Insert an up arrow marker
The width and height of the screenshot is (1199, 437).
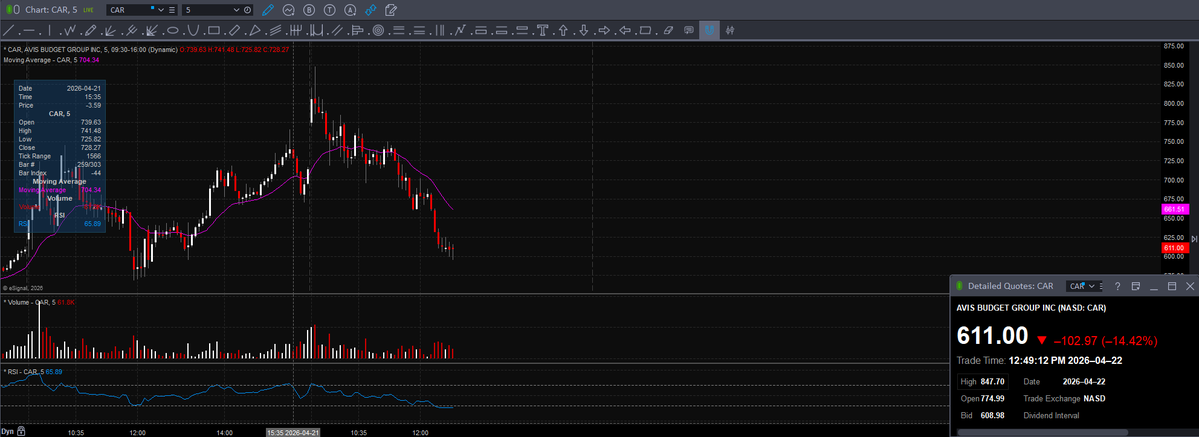click(x=563, y=31)
